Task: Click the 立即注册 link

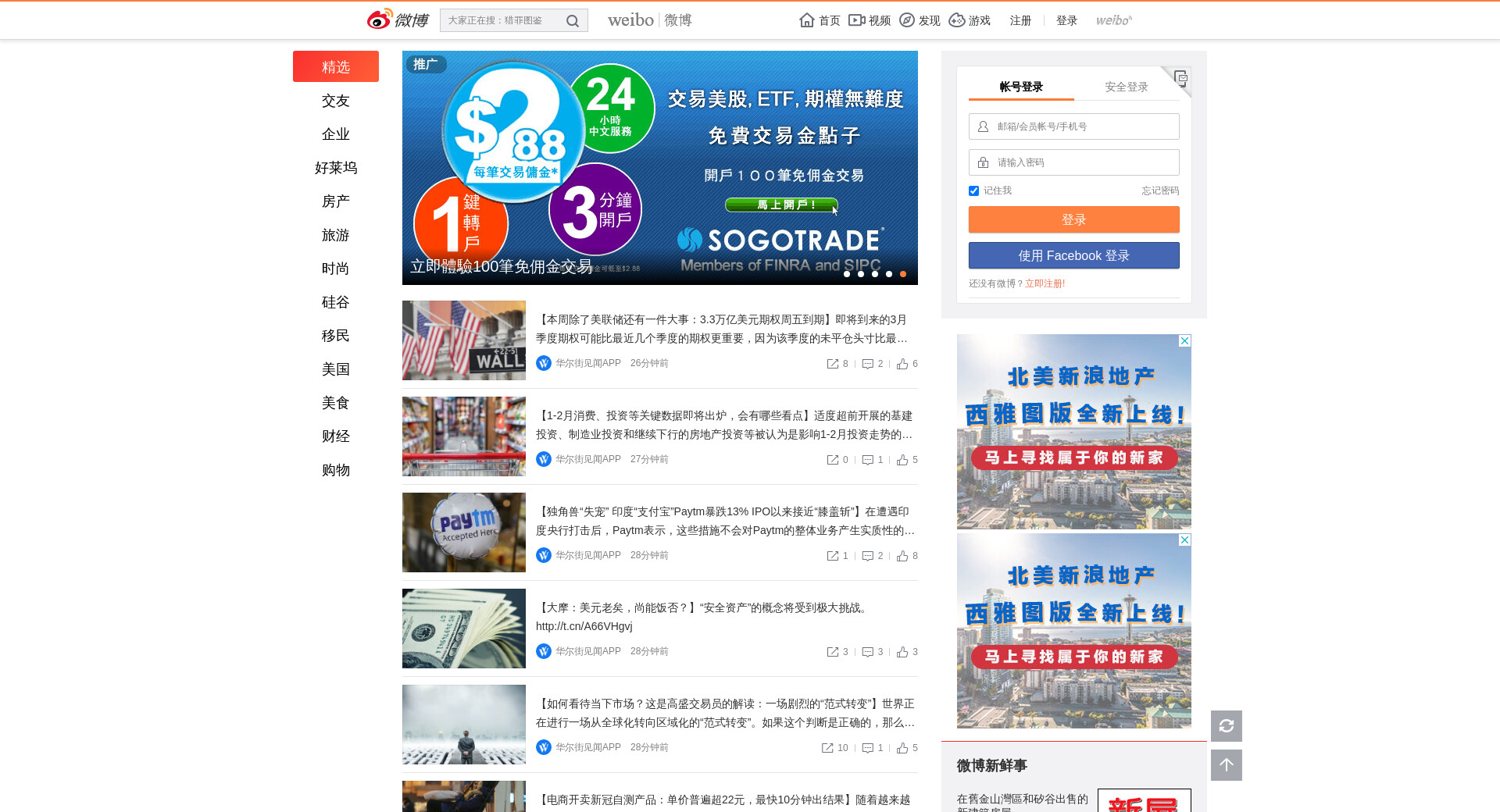Action: pos(1045,283)
